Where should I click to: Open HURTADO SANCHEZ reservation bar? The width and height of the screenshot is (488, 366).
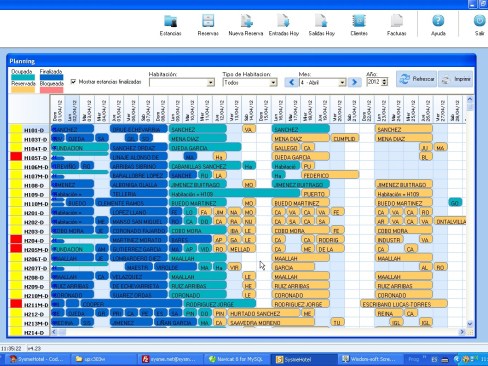tap(264, 313)
